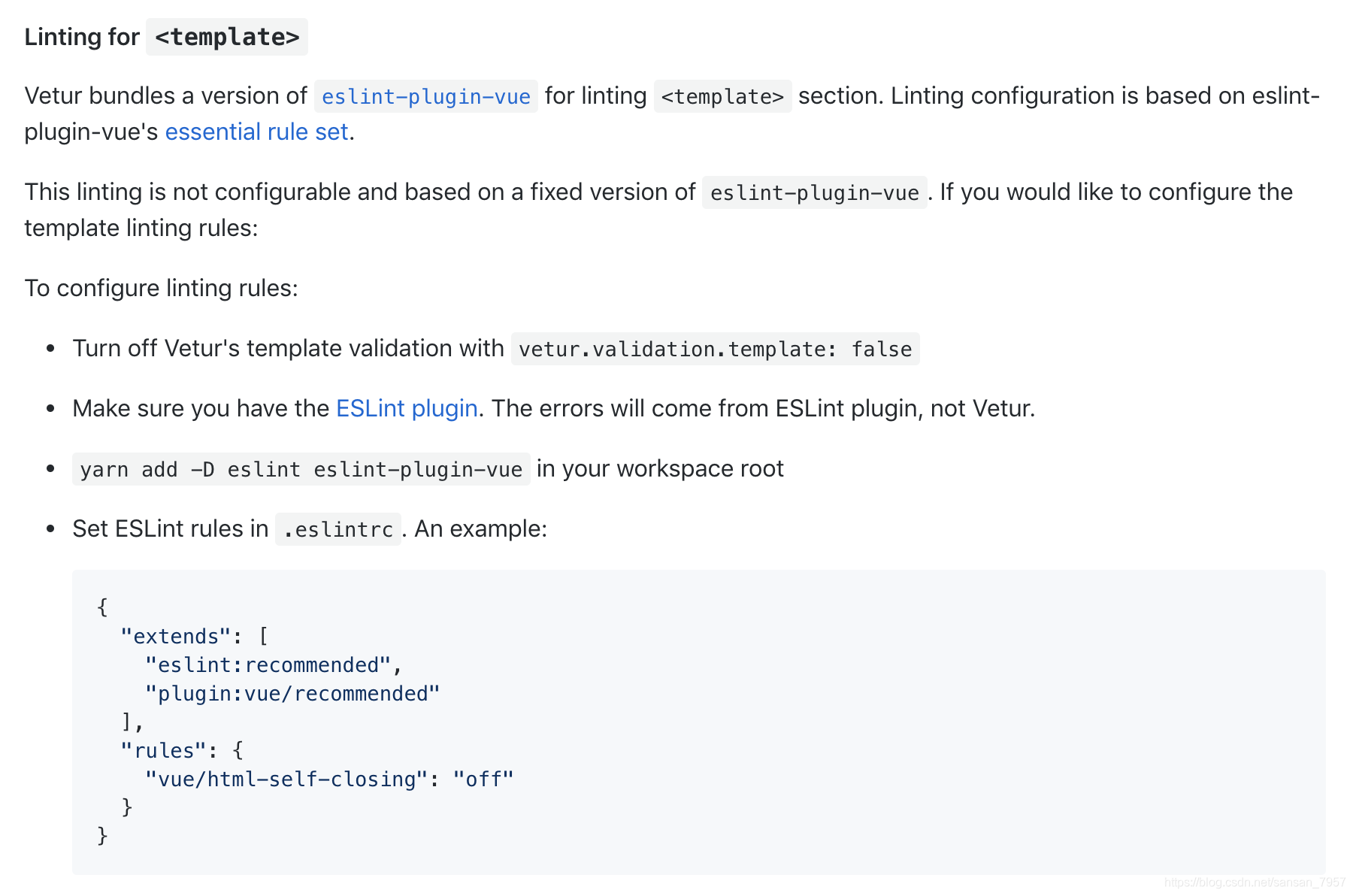Click the "plugin:vue/recommended" string
This screenshot has height=896, width=1353.
pyautogui.click(x=292, y=694)
